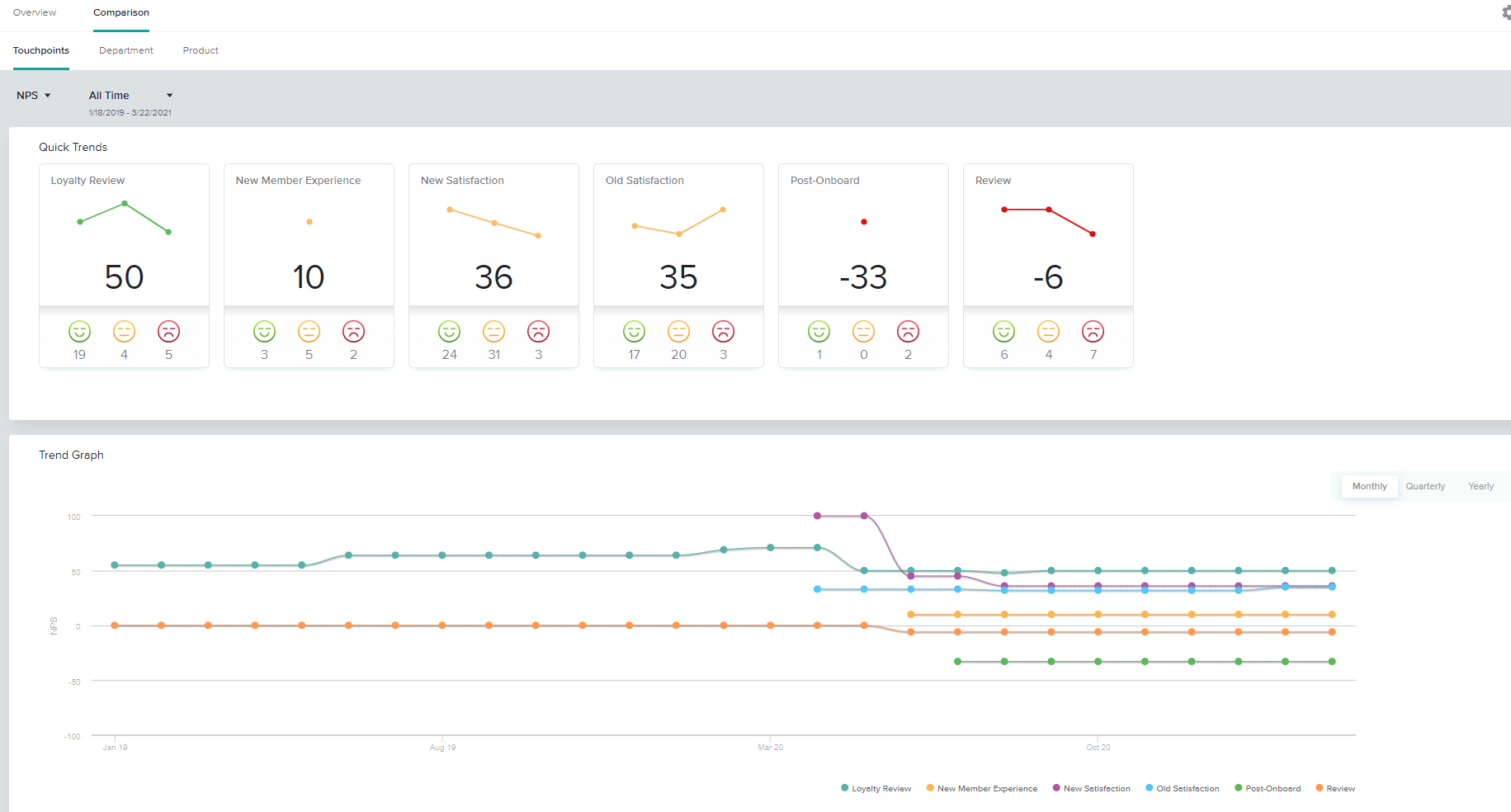Enable Yearly view on the Trend Graph
Viewport: 1511px width, 812px height.
point(1480,486)
